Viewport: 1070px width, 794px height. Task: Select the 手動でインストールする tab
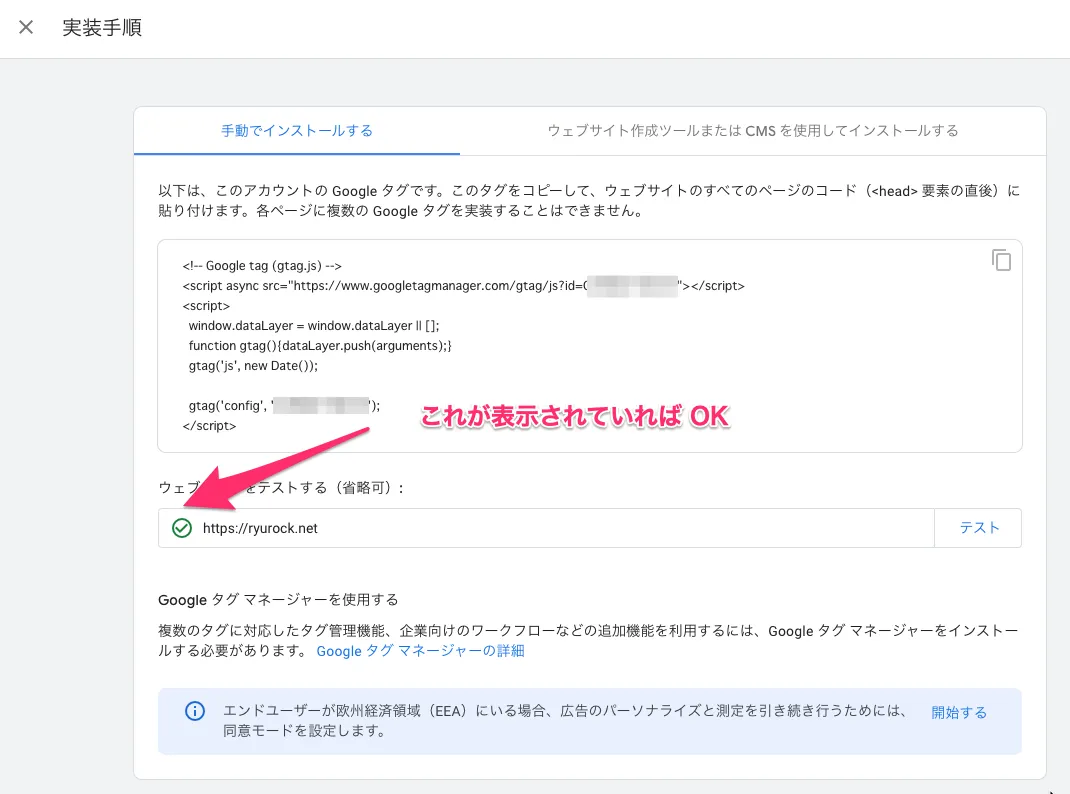(x=297, y=131)
